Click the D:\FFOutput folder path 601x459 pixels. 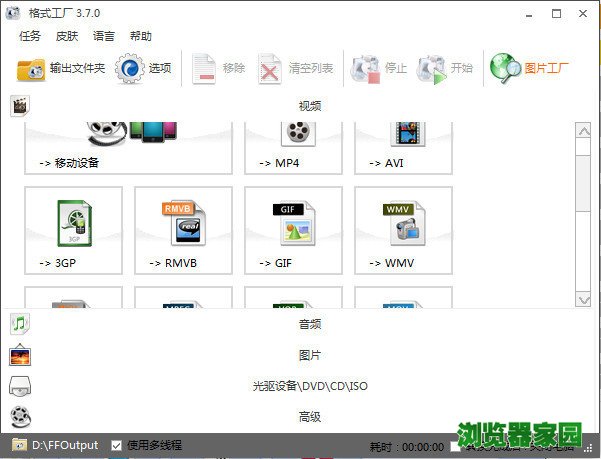click(x=64, y=445)
